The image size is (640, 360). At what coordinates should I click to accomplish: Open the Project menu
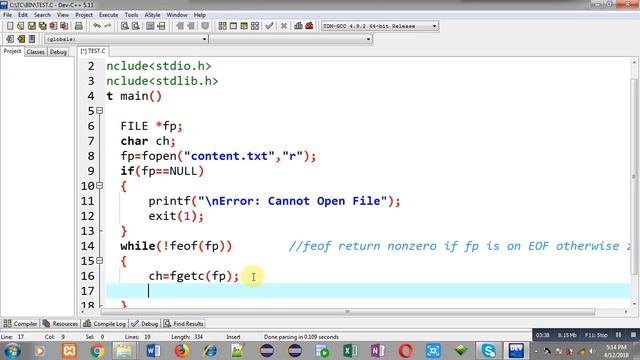[x=84, y=15]
